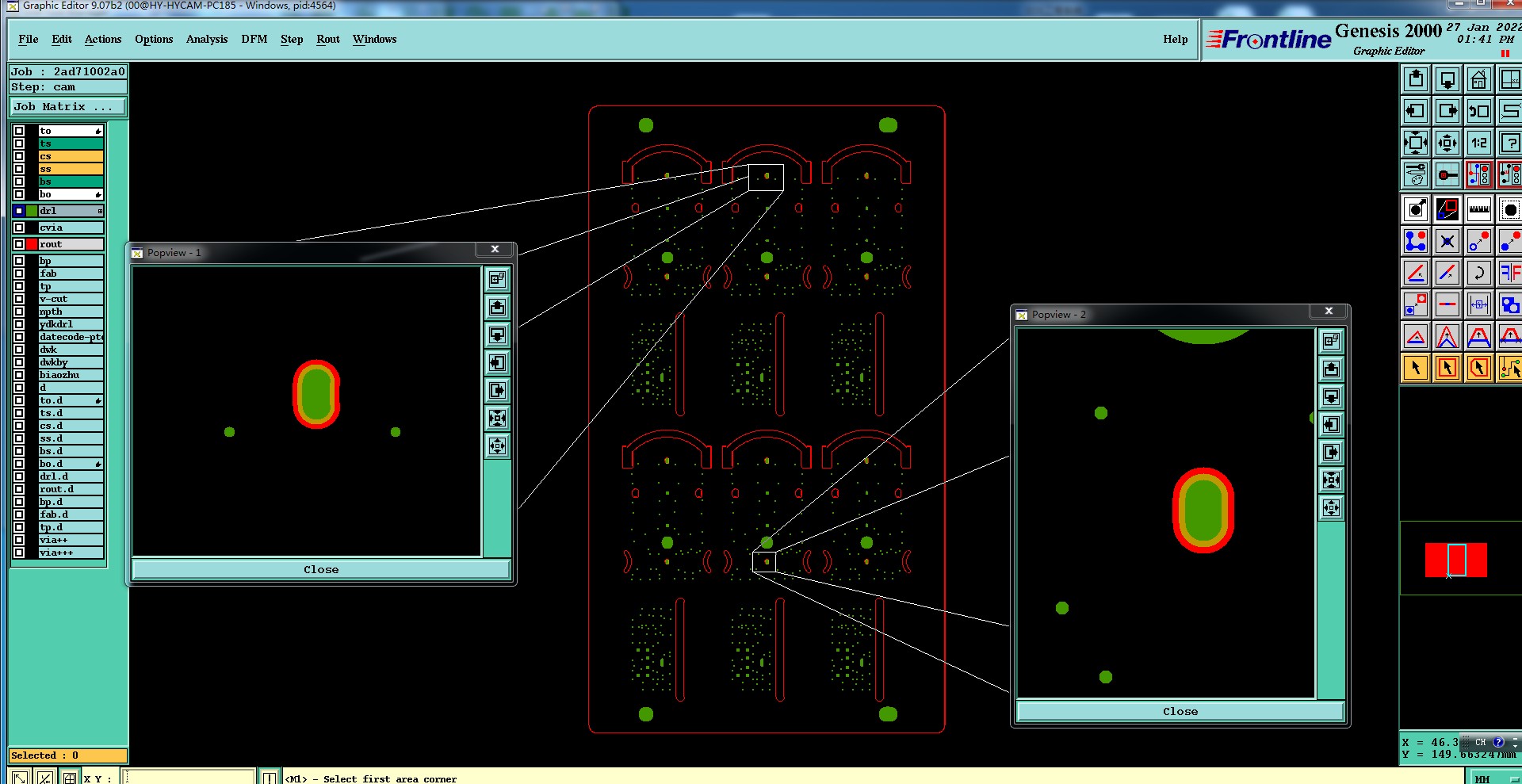1522x784 pixels.
Task: Open the Windows menu
Action: pos(374,39)
